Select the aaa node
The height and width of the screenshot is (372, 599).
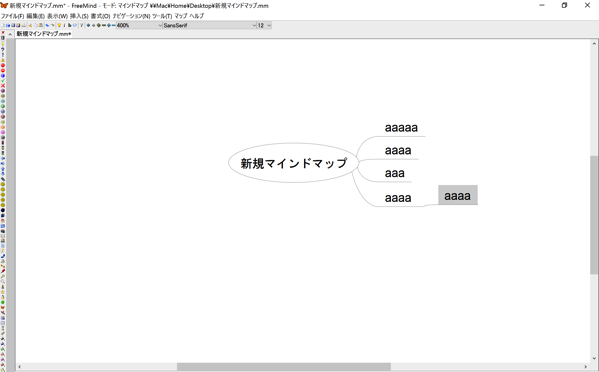(394, 173)
